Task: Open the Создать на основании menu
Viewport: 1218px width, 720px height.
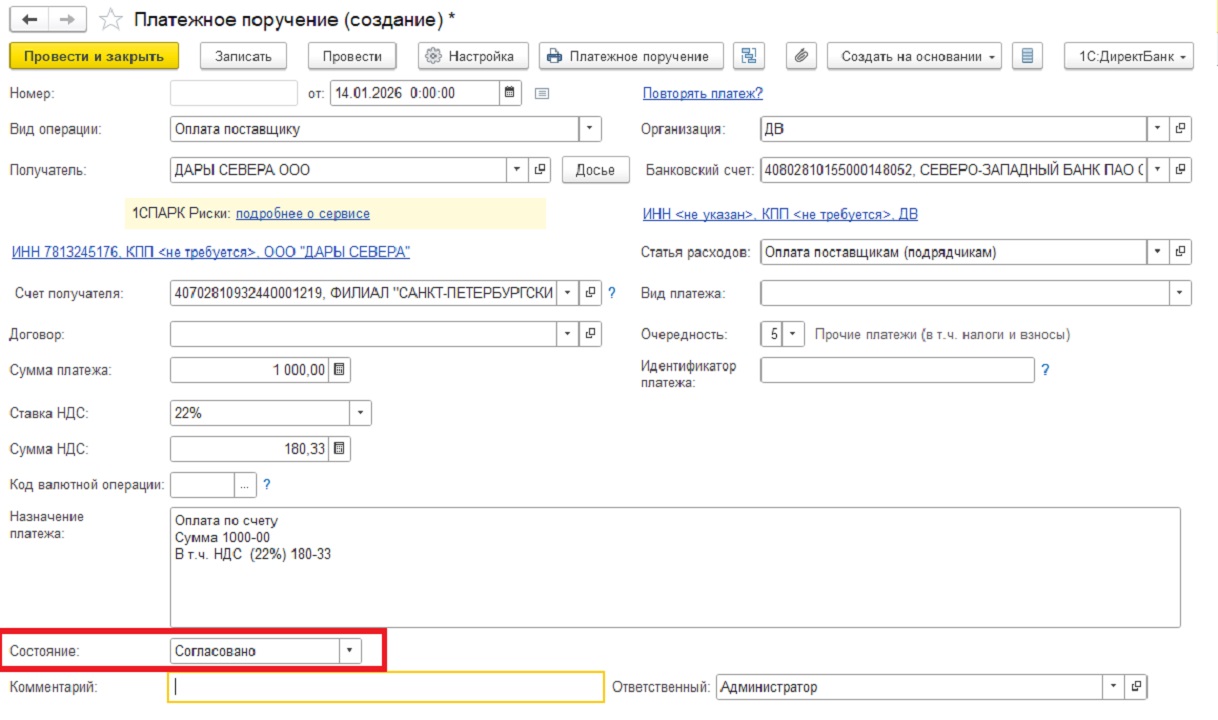Action: click(915, 56)
